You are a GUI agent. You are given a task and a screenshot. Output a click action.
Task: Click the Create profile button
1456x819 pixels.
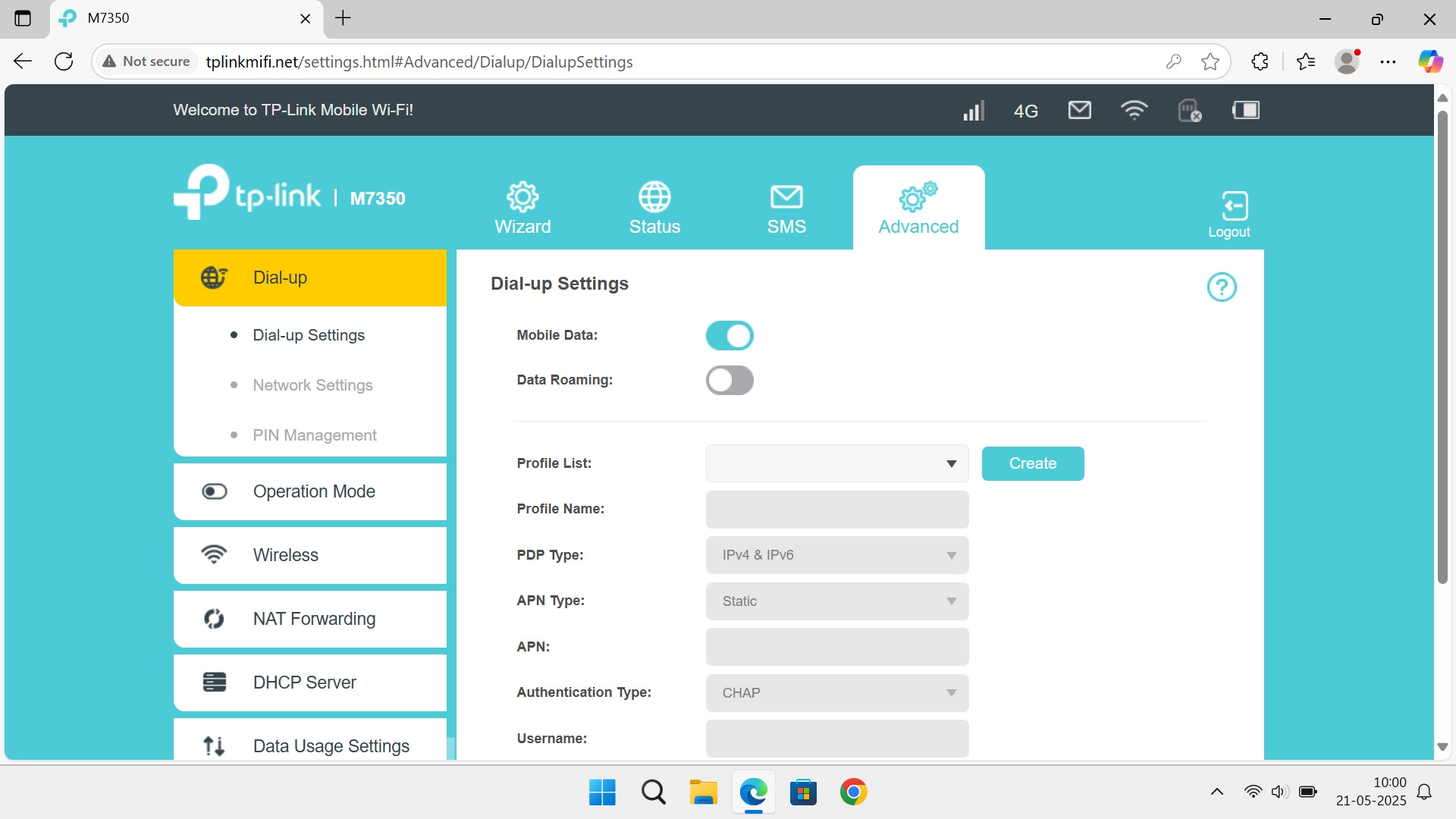coord(1032,463)
